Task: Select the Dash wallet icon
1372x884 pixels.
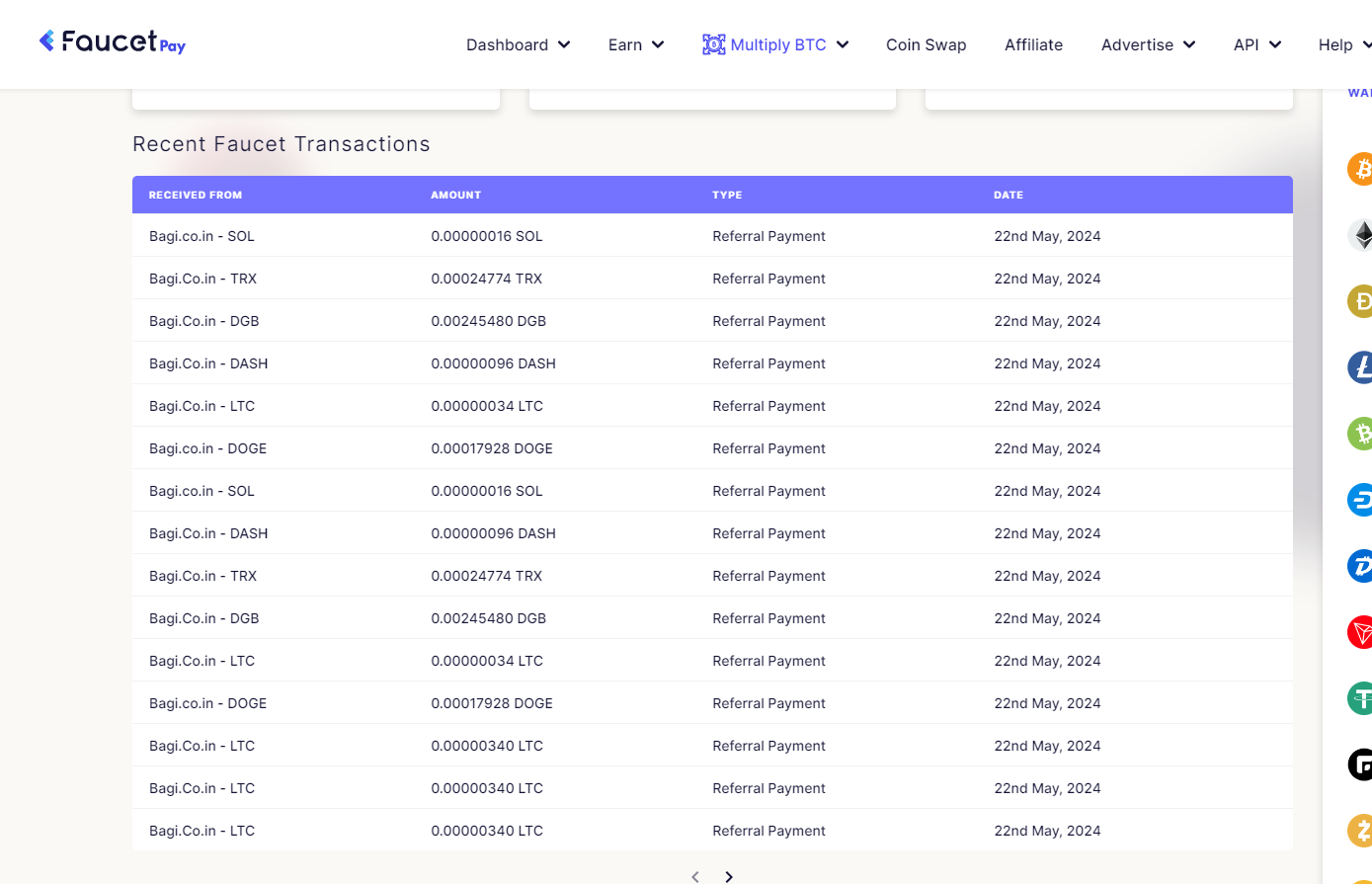Action: pos(1360,500)
